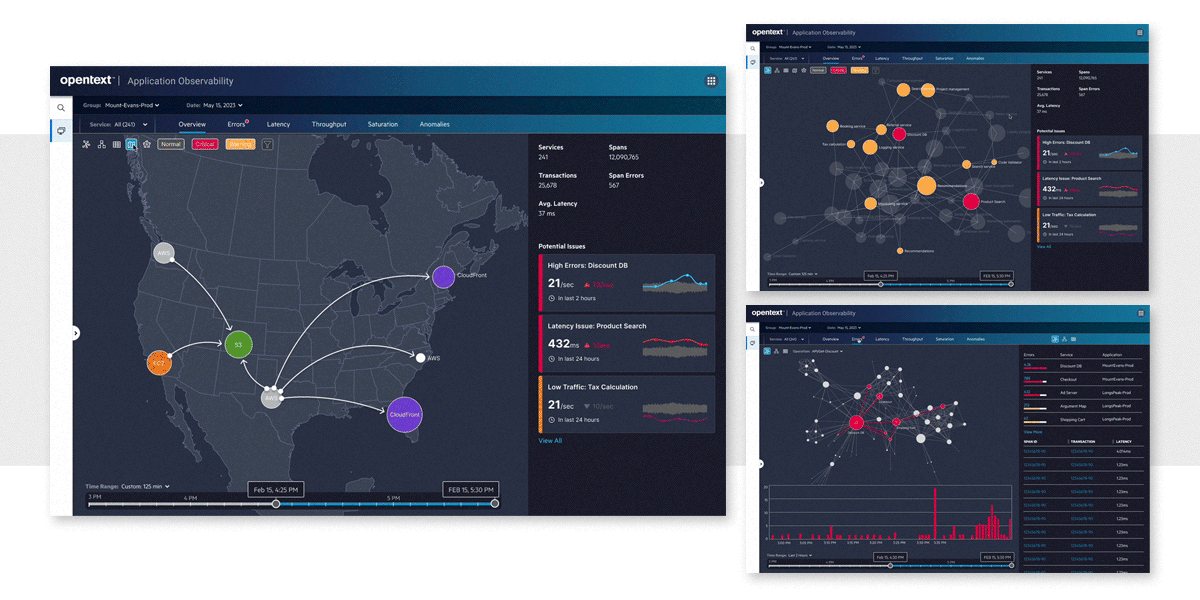Expand left panel arrow in bottom-right window

(761, 463)
